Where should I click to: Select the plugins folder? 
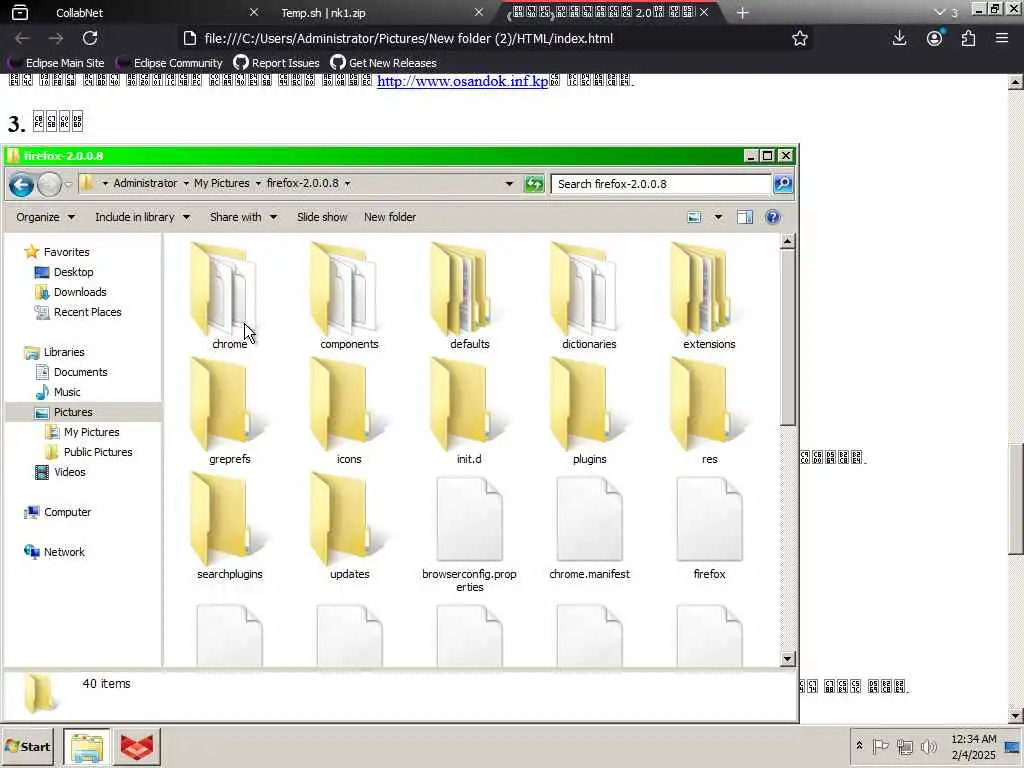click(x=589, y=410)
